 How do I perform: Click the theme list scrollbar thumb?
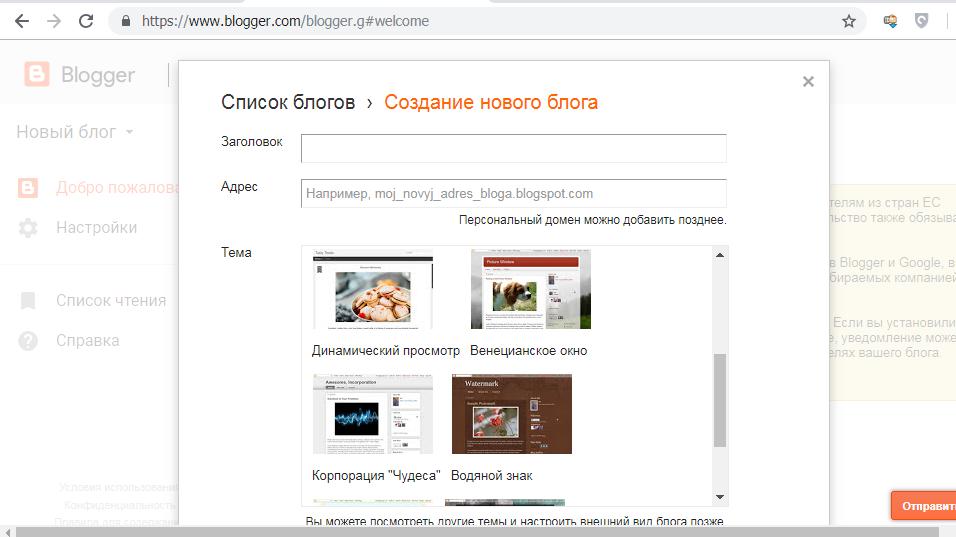(x=720, y=400)
